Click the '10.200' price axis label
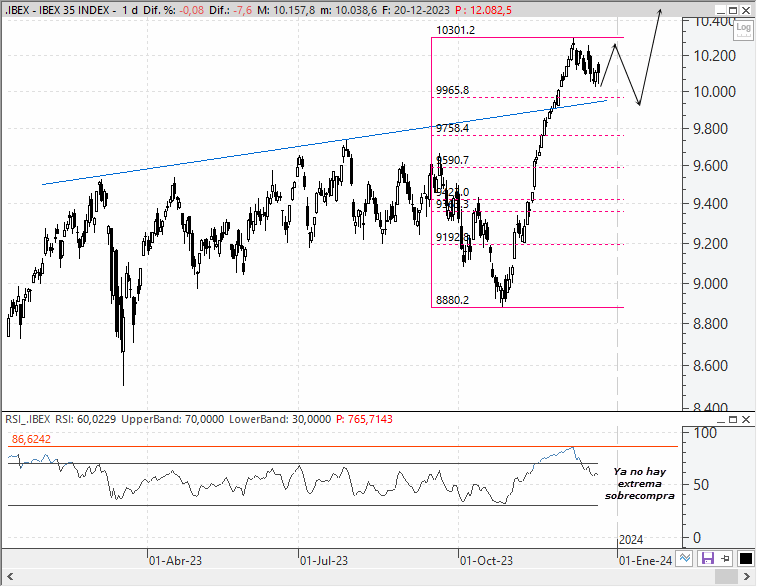Image resolution: width=757 pixels, height=587 pixels. point(715,56)
